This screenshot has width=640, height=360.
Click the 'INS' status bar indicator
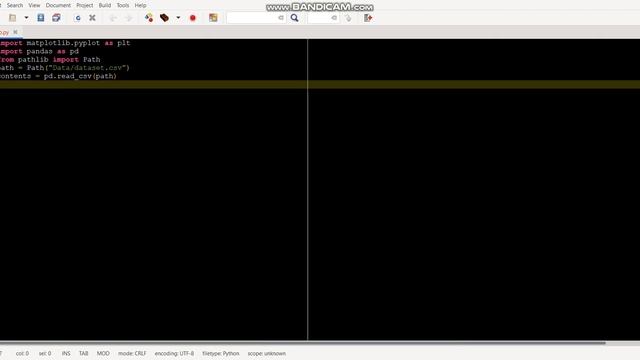(66, 353)
